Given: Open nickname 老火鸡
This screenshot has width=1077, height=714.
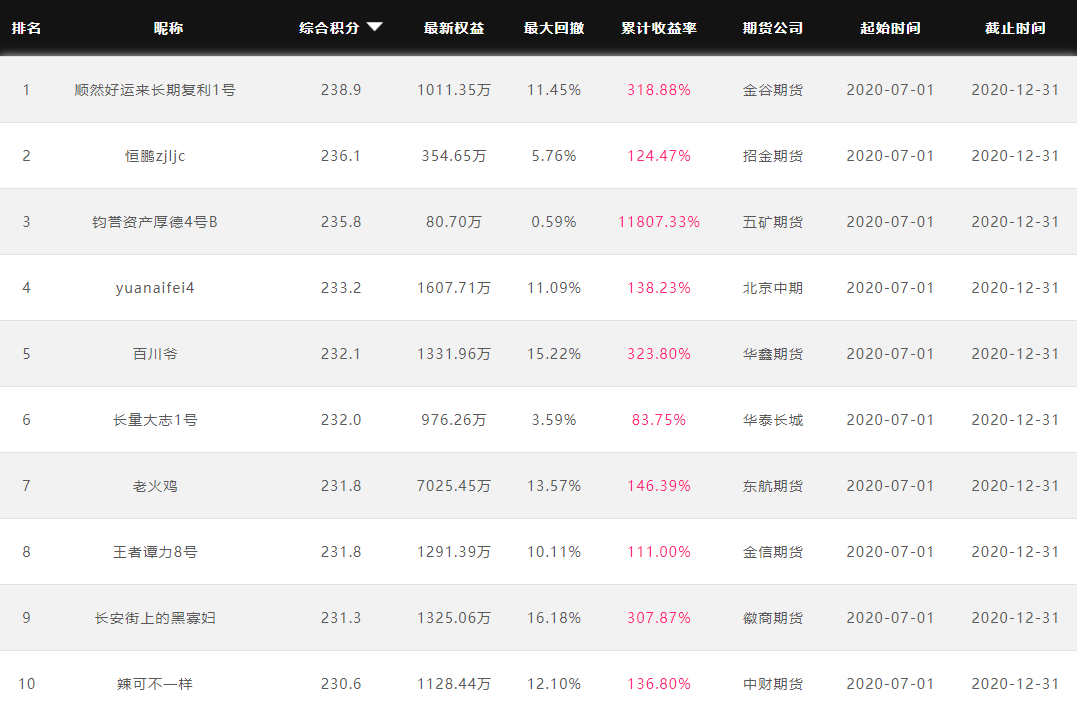Looking at the screenshot, I should [x=155, y=485].
